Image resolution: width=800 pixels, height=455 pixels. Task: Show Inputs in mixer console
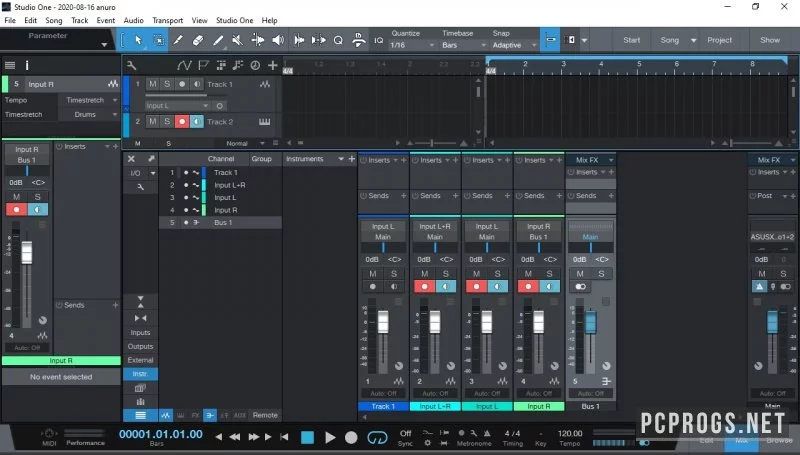tap(140, 333)
